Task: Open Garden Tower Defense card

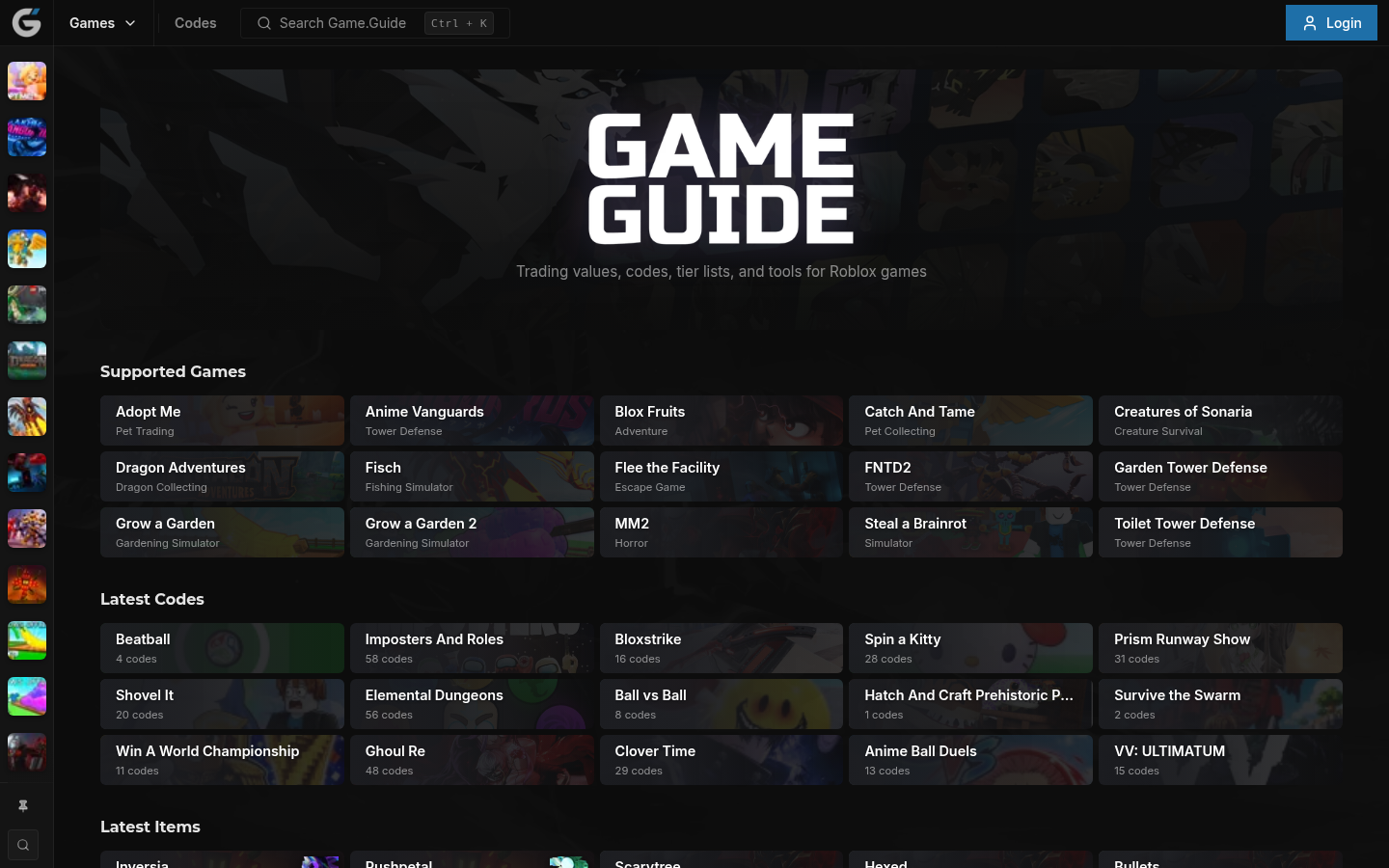Action: pos(1220,476)
